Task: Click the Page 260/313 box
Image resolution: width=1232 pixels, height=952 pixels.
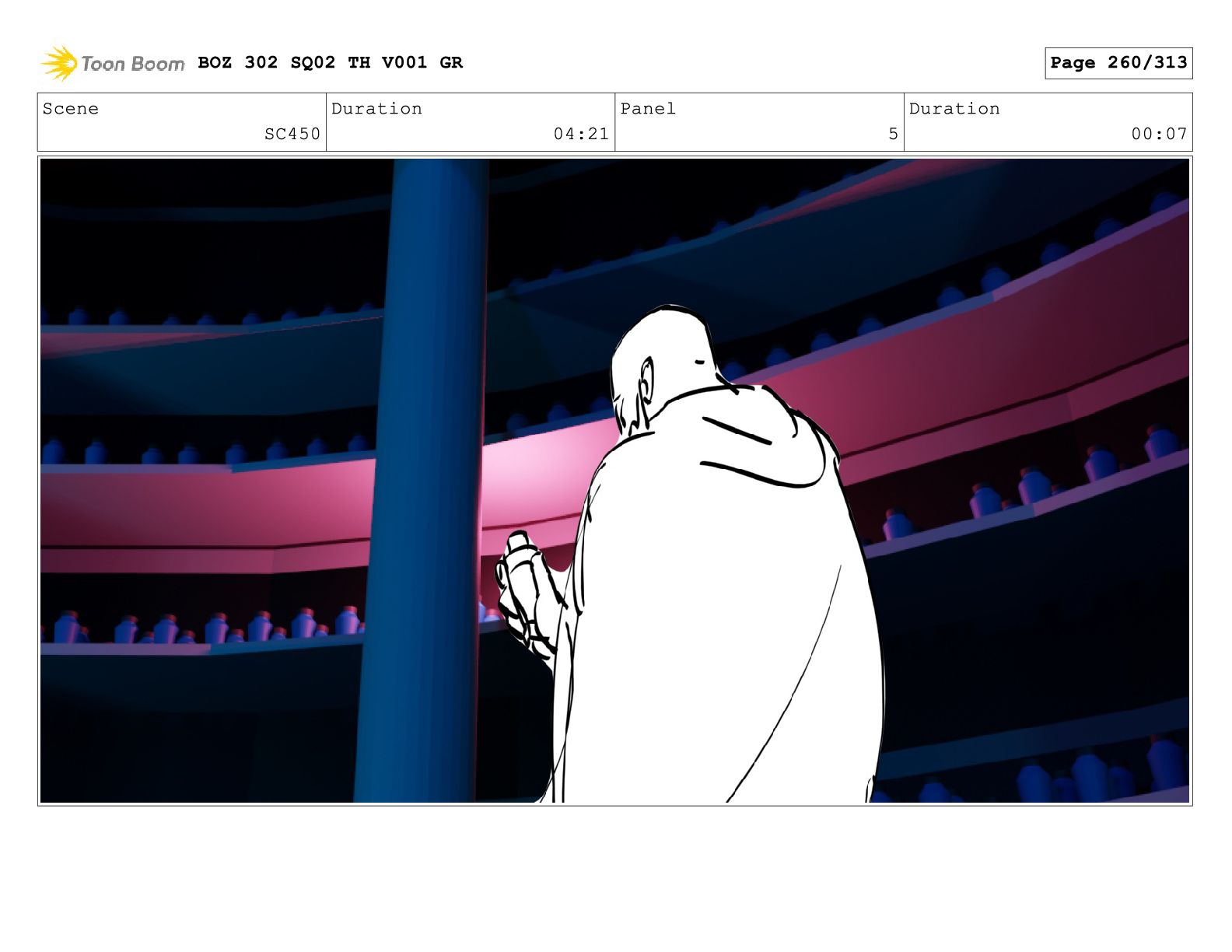Action: (1118, 63)
